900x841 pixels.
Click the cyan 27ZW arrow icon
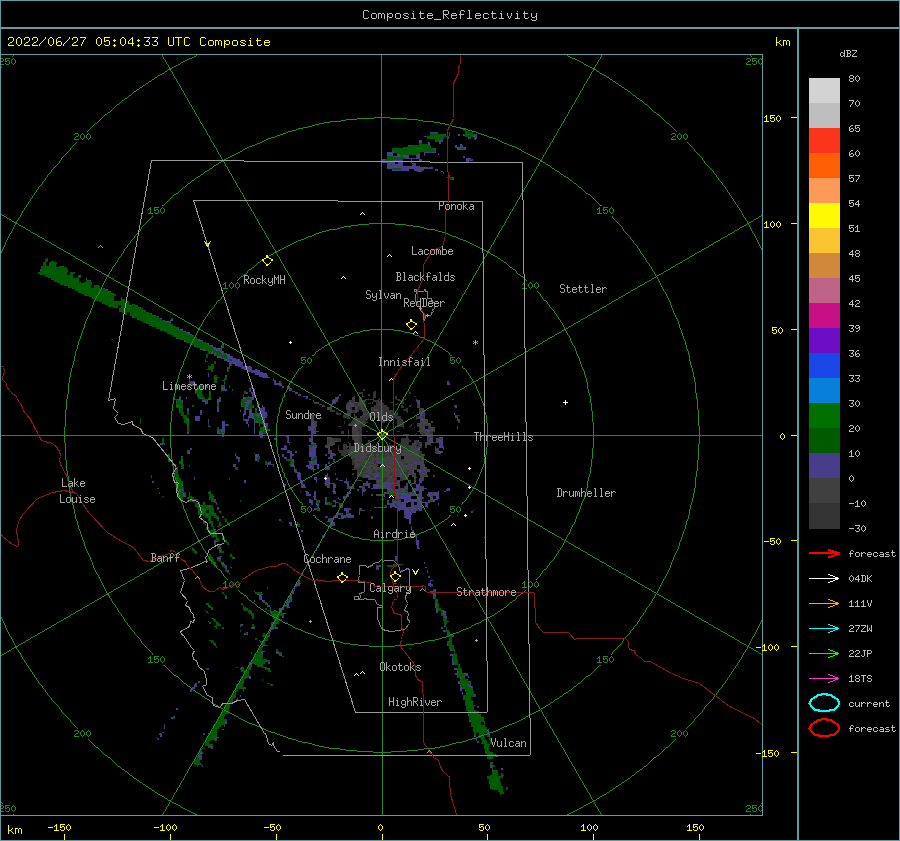[824, 629]
